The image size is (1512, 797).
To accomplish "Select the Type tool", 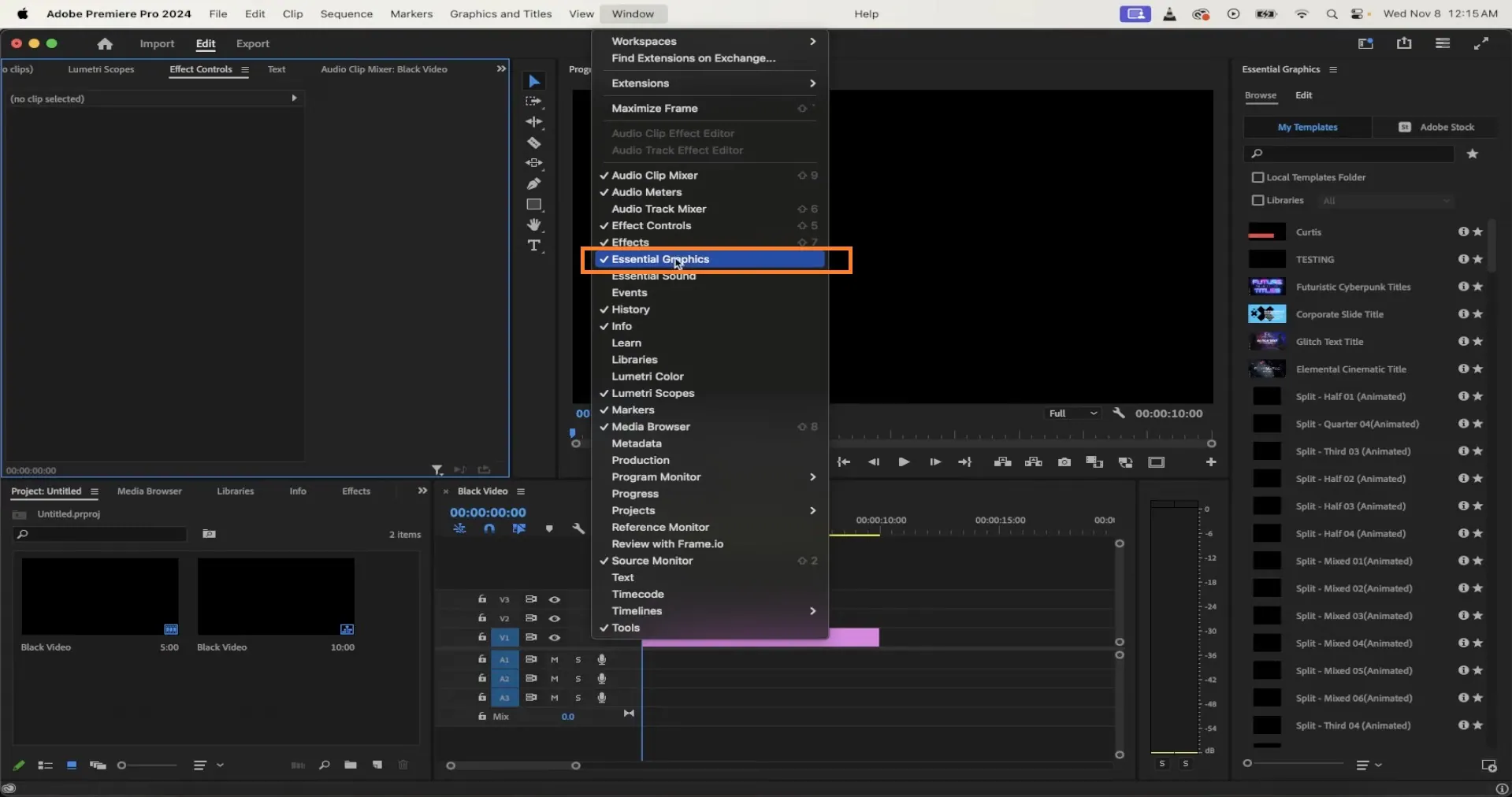I will click(x=534, y=246).
